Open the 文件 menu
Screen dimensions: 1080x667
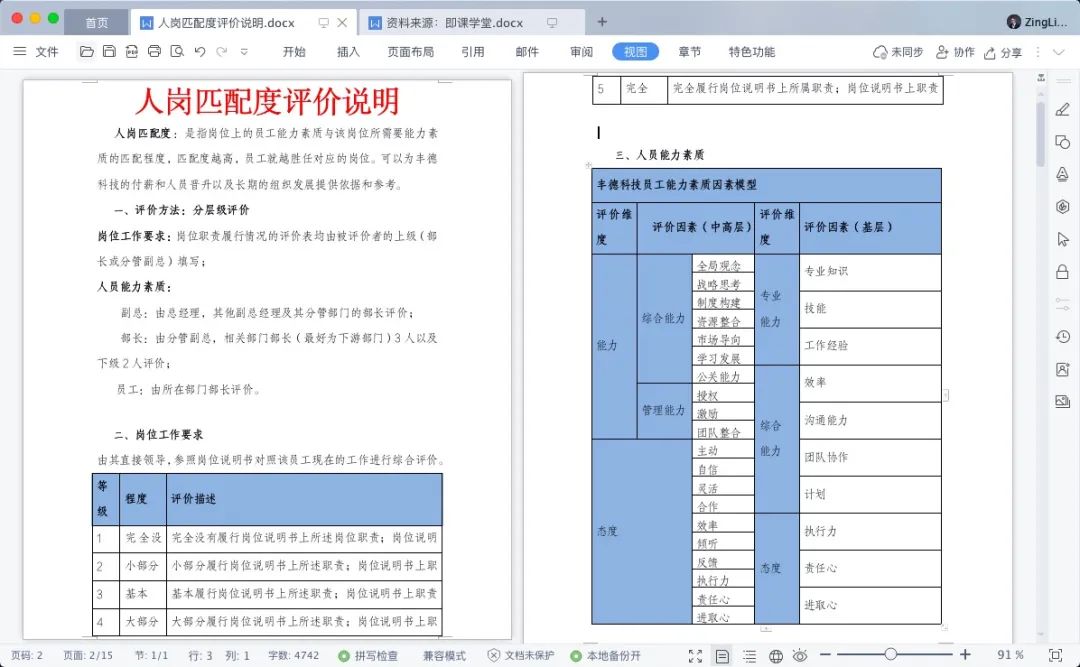(x=47, y=52)
